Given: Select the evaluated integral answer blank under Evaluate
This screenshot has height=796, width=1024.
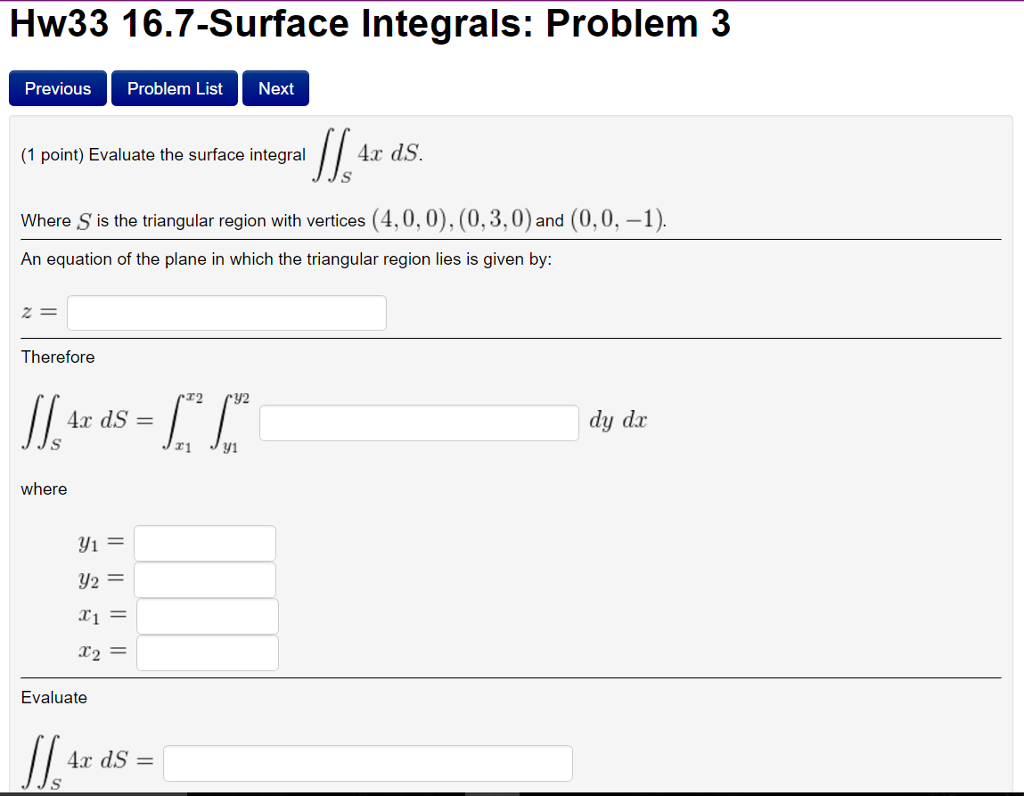Looking at the screenshot, I should pos(368,762).
